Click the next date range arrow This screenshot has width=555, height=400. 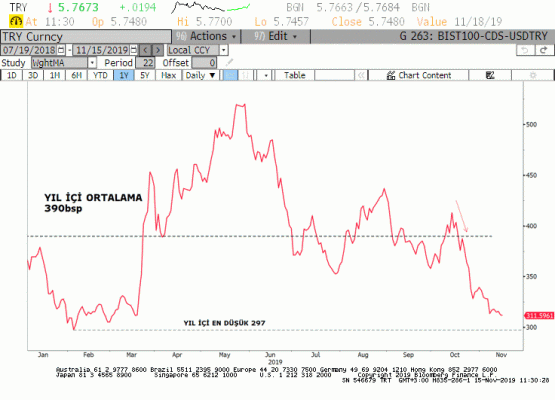click(x=158, y=50)
